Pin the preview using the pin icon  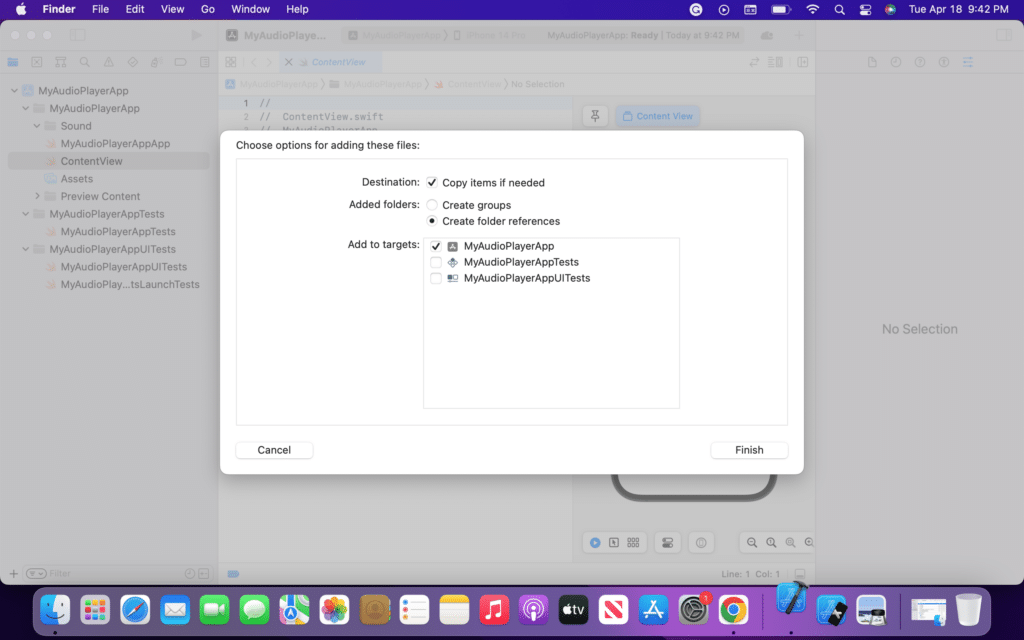(x=595, y=115)
